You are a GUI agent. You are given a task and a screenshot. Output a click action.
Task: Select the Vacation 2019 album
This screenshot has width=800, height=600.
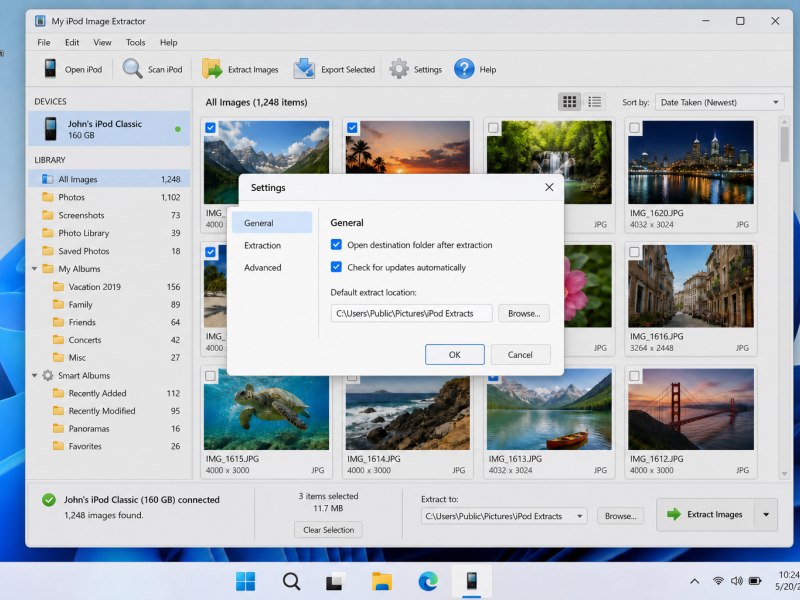pos(109,287)
